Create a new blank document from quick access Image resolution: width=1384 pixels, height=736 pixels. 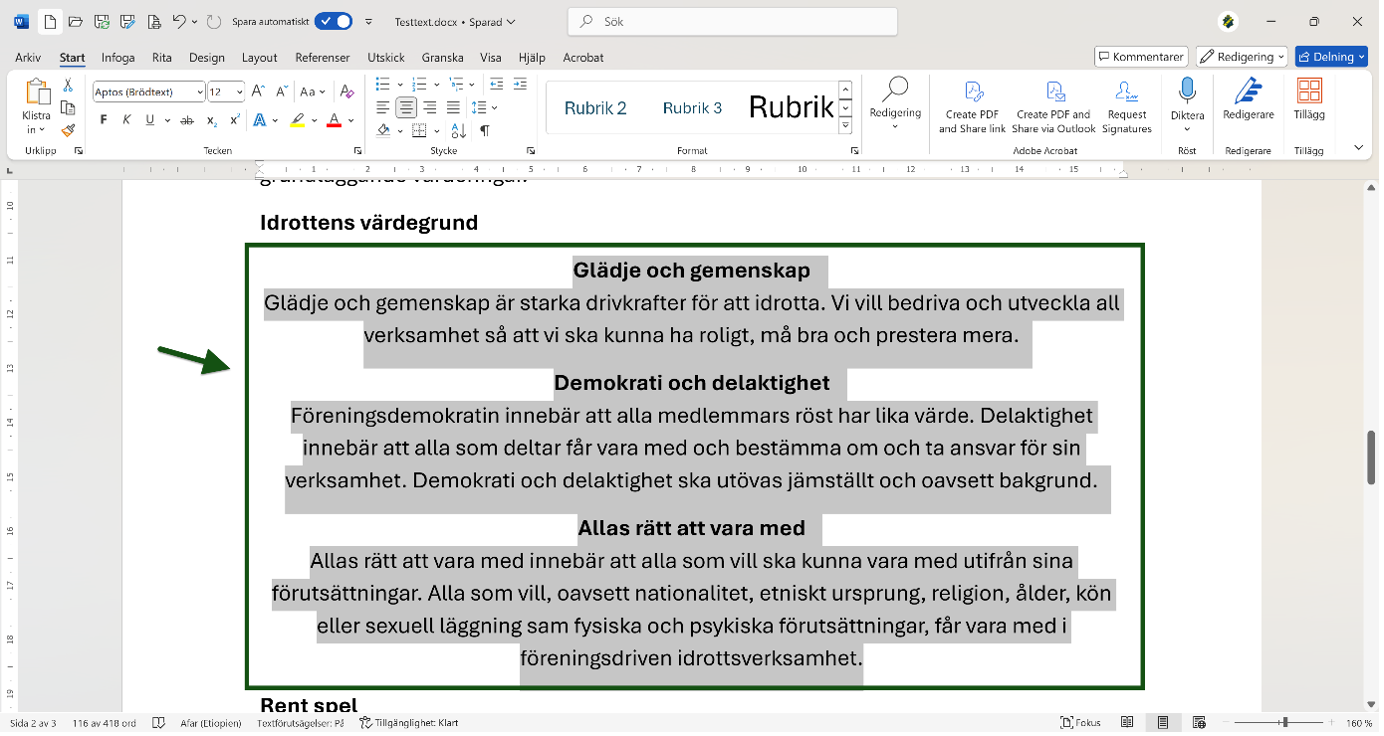(50, 21)
